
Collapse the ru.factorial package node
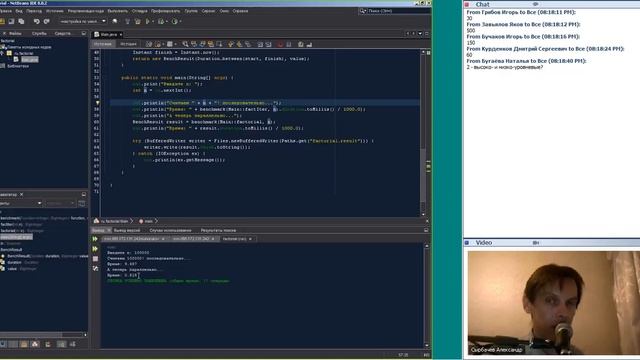[2, 53]
